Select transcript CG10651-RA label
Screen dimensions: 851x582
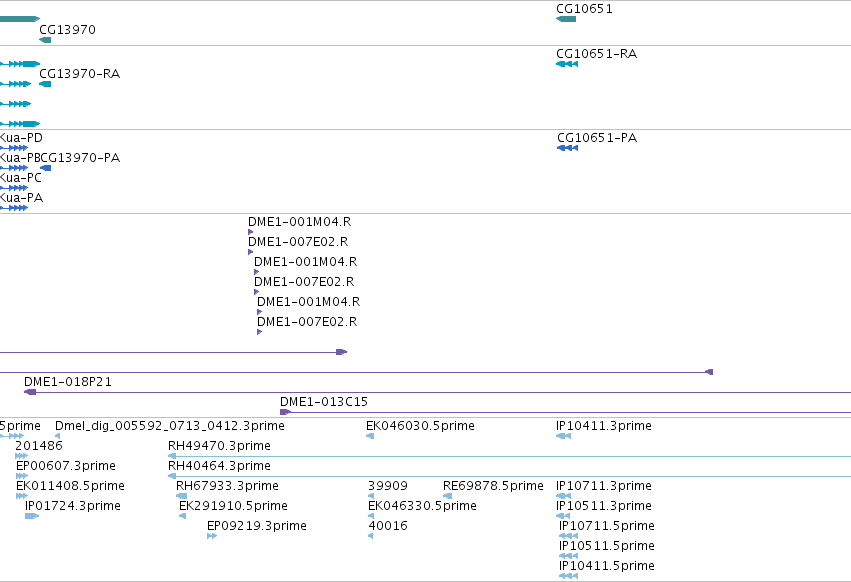(596, 54)
